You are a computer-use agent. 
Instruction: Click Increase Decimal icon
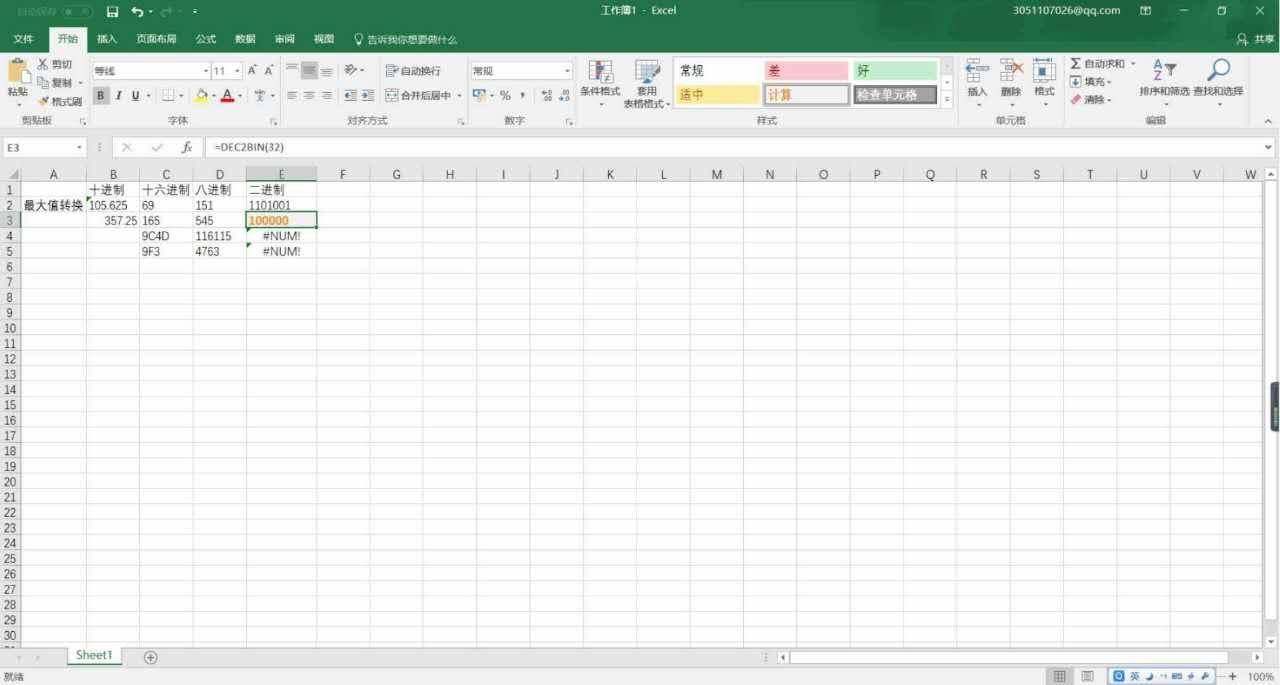tap(547, 96)
